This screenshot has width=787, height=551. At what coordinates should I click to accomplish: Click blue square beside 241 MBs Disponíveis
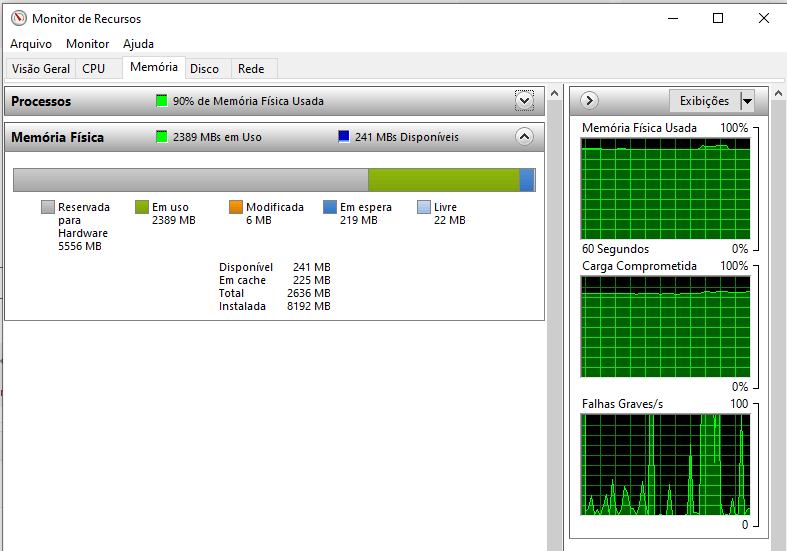pos(344,136)
